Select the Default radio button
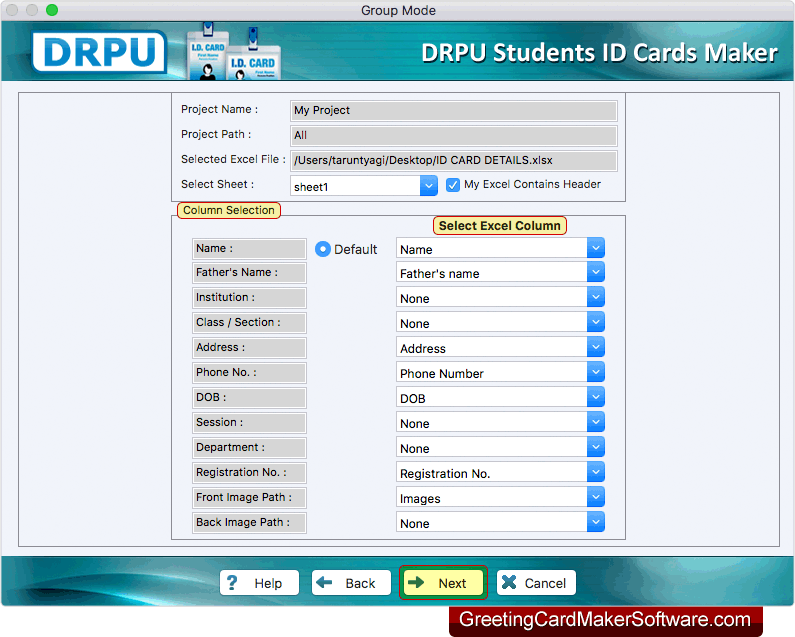This screenshot has height=637, width=795. (x=322, y=249)
